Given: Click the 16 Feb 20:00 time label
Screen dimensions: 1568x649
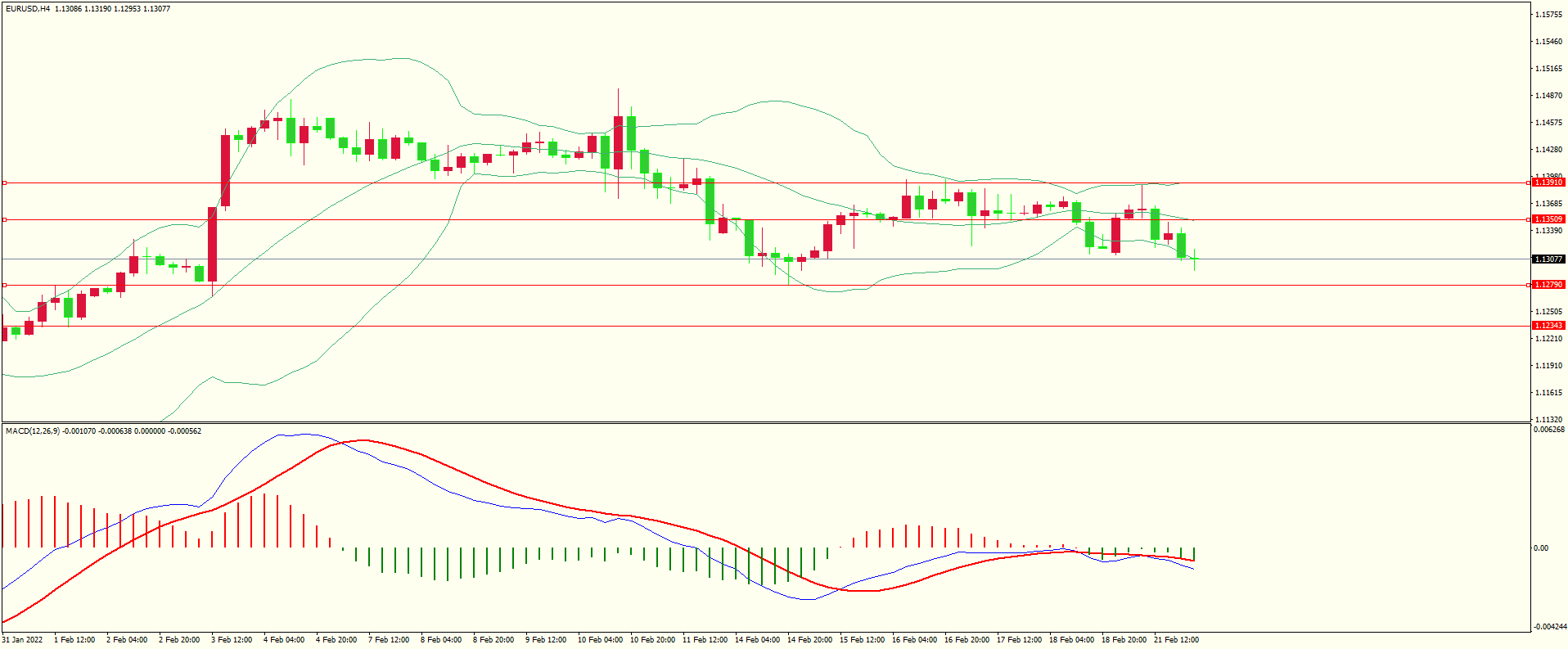Looking at the screenshot, I should pyautogui.click(x=967, y=640).
